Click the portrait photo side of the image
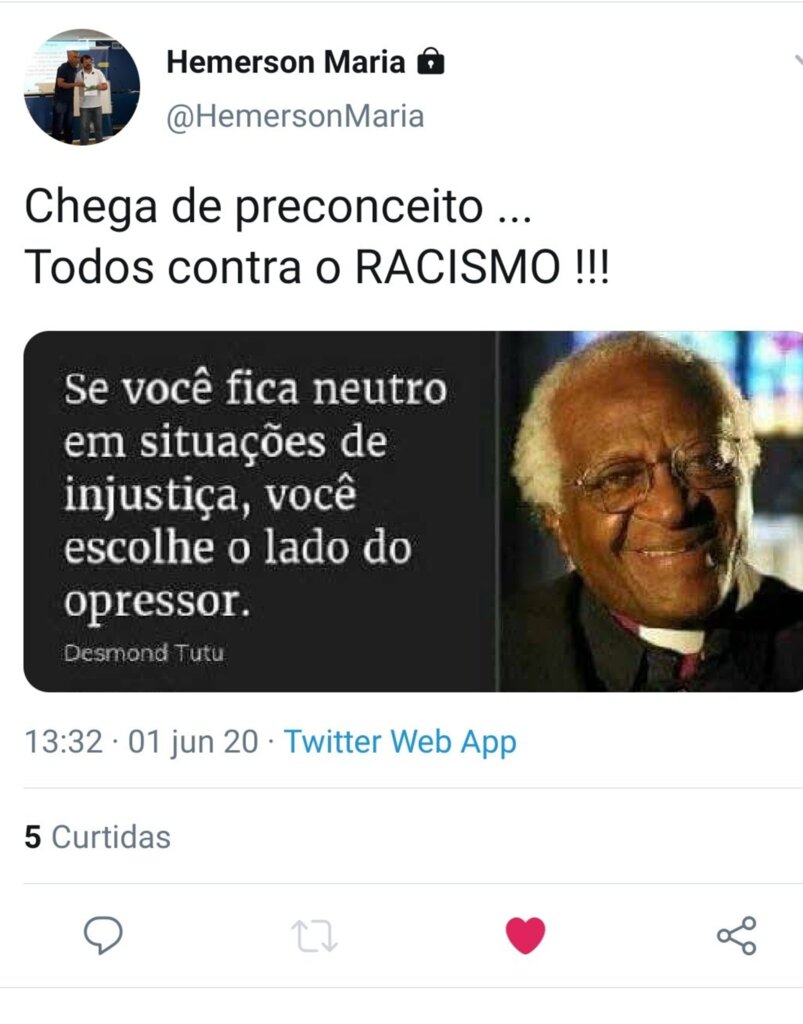Image resolution: width=803 pixels, height=1024 pixels. pos(651,511)
